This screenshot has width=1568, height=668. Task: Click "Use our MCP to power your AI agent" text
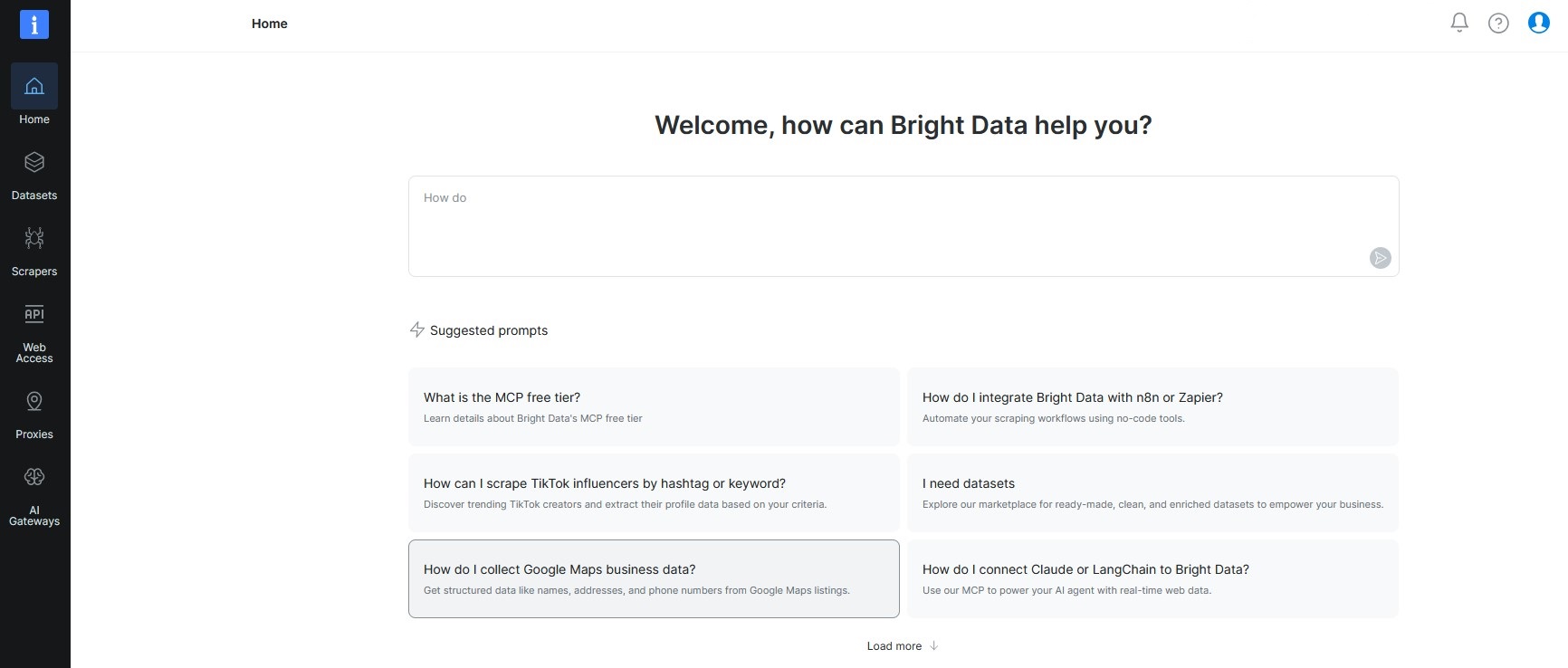(1066, 590)
